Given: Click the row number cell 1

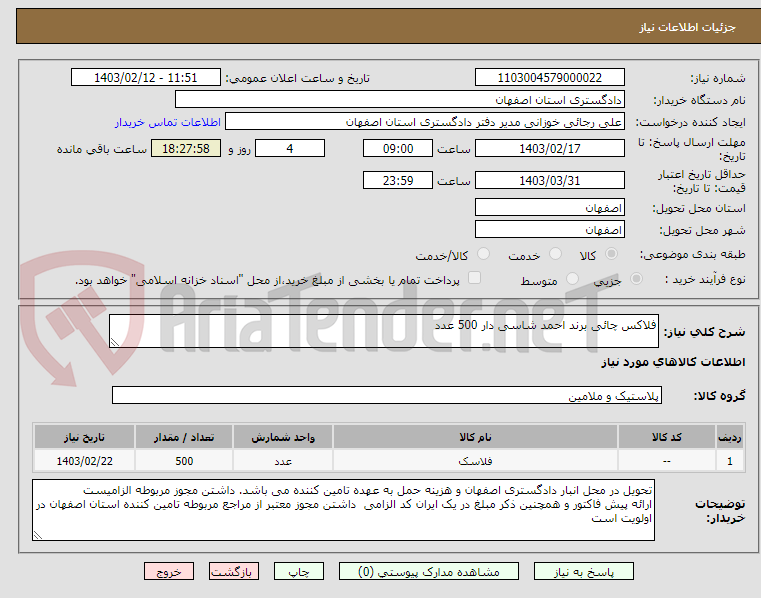Looking at the screenshot, I should 729,461.
